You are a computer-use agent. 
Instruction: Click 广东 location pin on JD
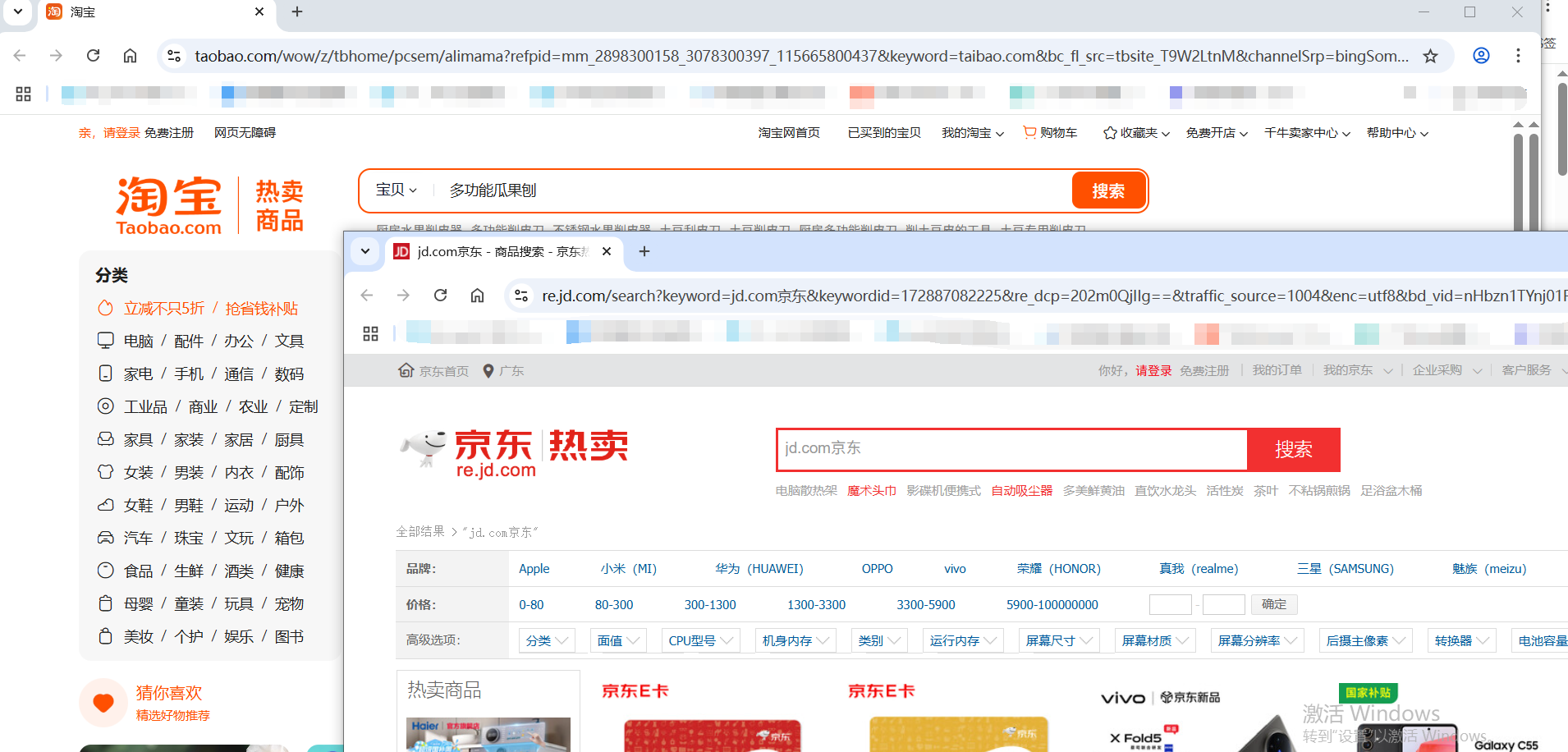(x=503, y=371)
